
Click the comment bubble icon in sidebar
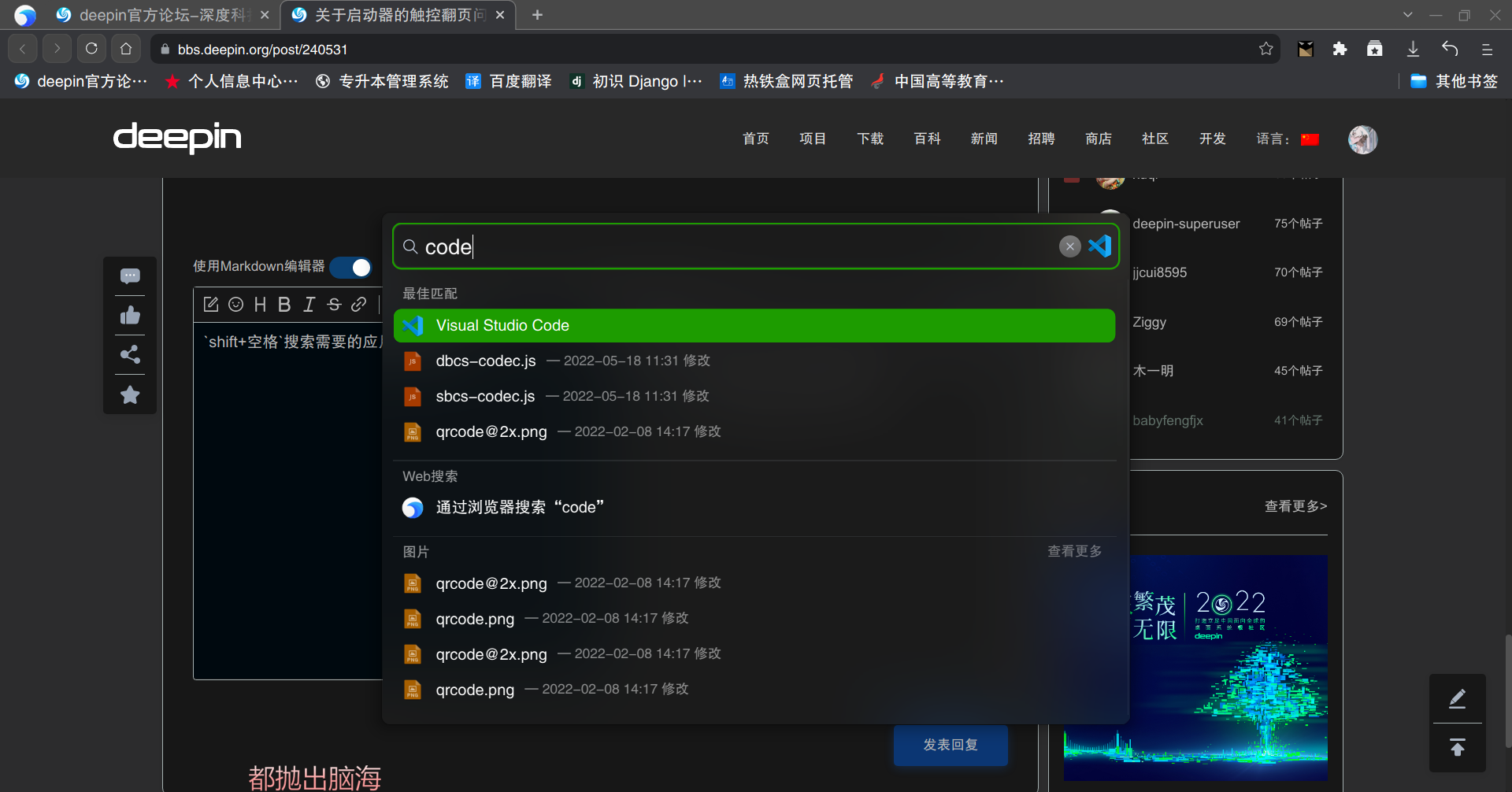click(x=130, y=276)
